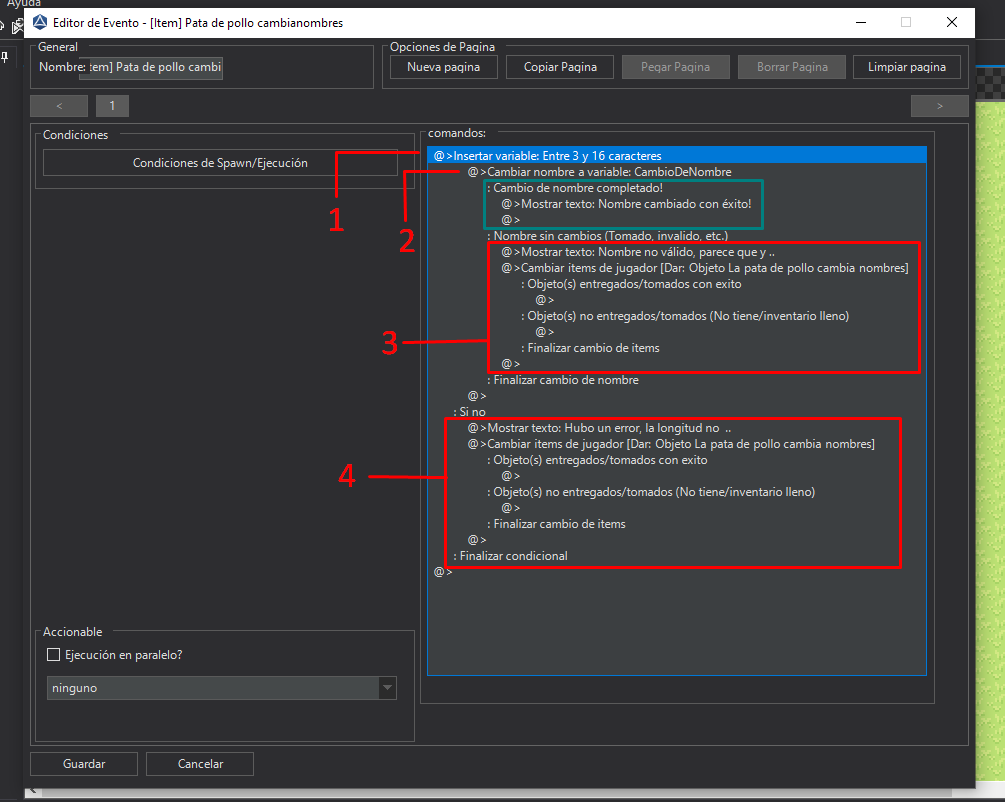Select Mostrar texto: Nombre no válido command
The width and height of the screenshot is (1005, 802).
pyautogui.click(x=638, y=252)
